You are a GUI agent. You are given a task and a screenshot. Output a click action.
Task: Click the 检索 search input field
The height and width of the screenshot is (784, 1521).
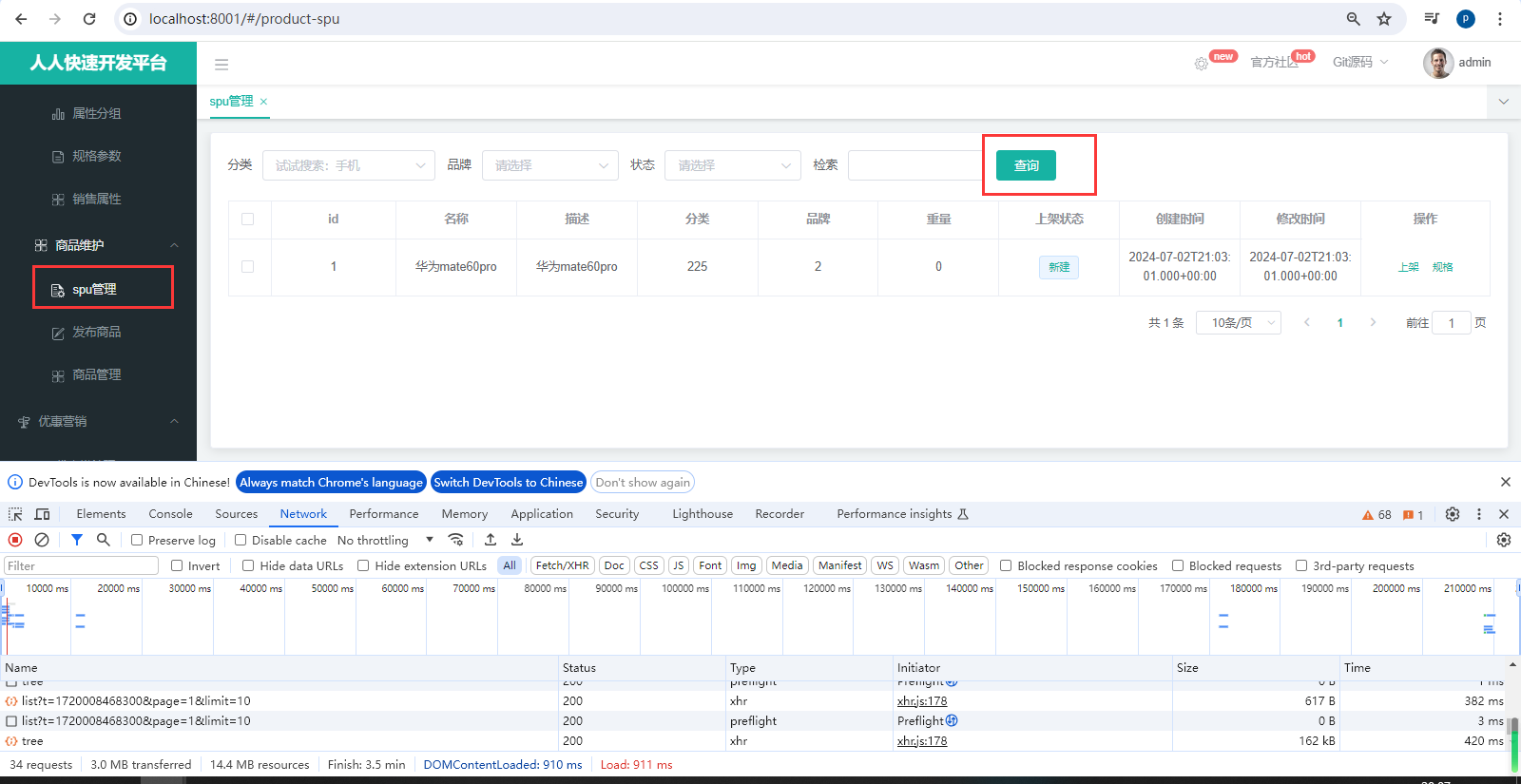[915, 165]
